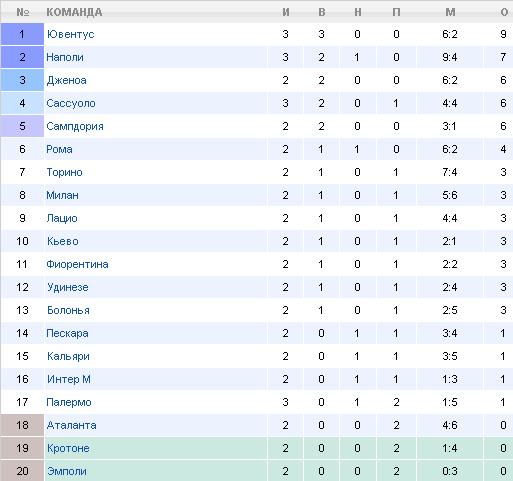Open the Наполи team link
Viewport: 513px width, 481px height.
click(65, 57)
